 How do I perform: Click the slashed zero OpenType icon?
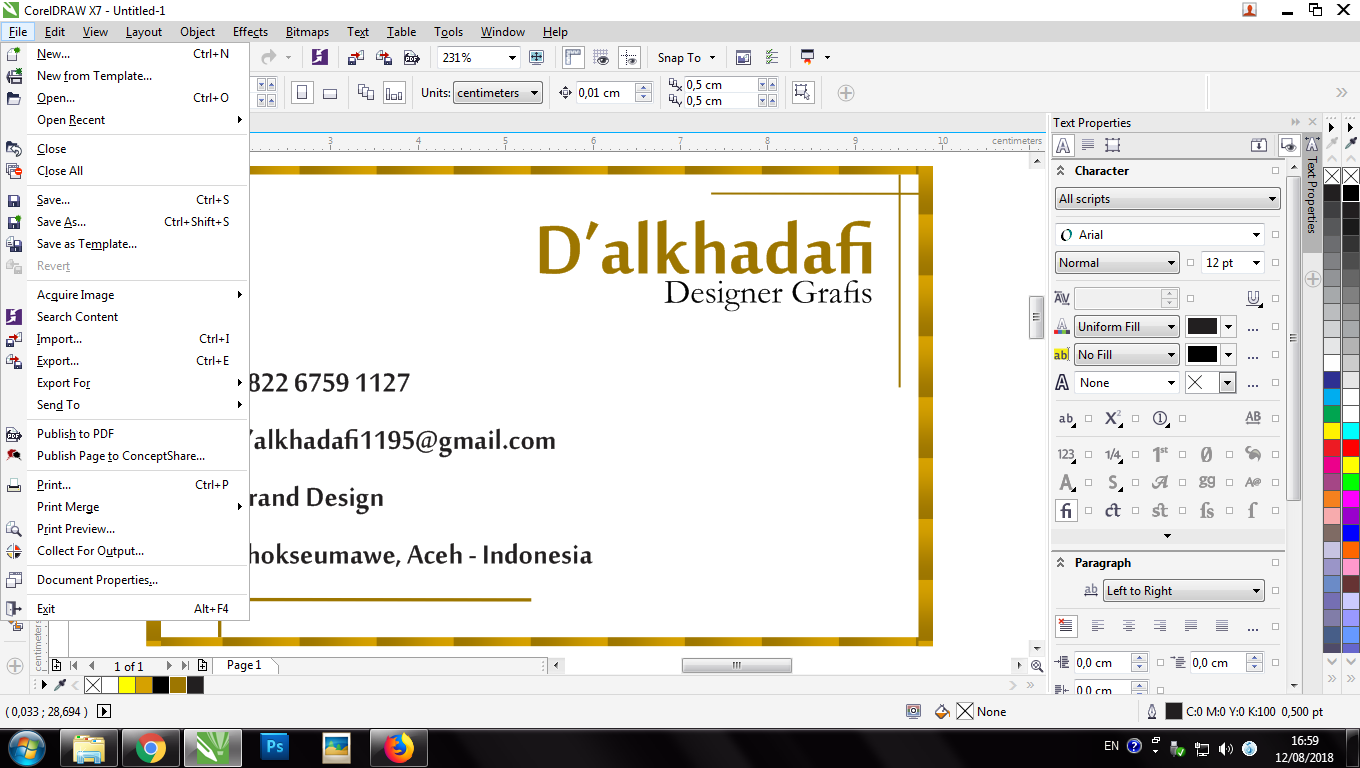[1206, 455]
